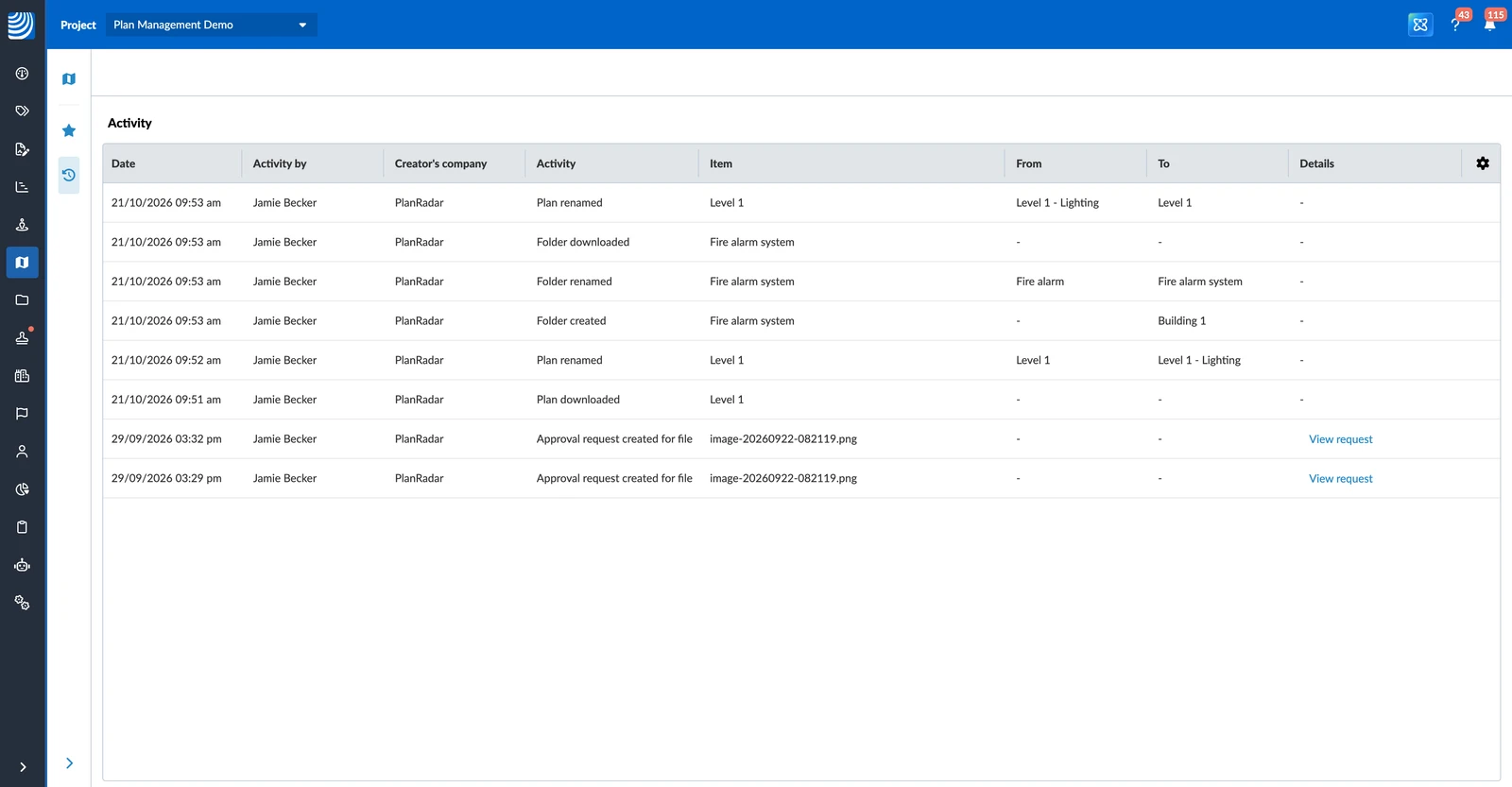Open the dashboard gauge icon in sidebar

coord(22,74)
